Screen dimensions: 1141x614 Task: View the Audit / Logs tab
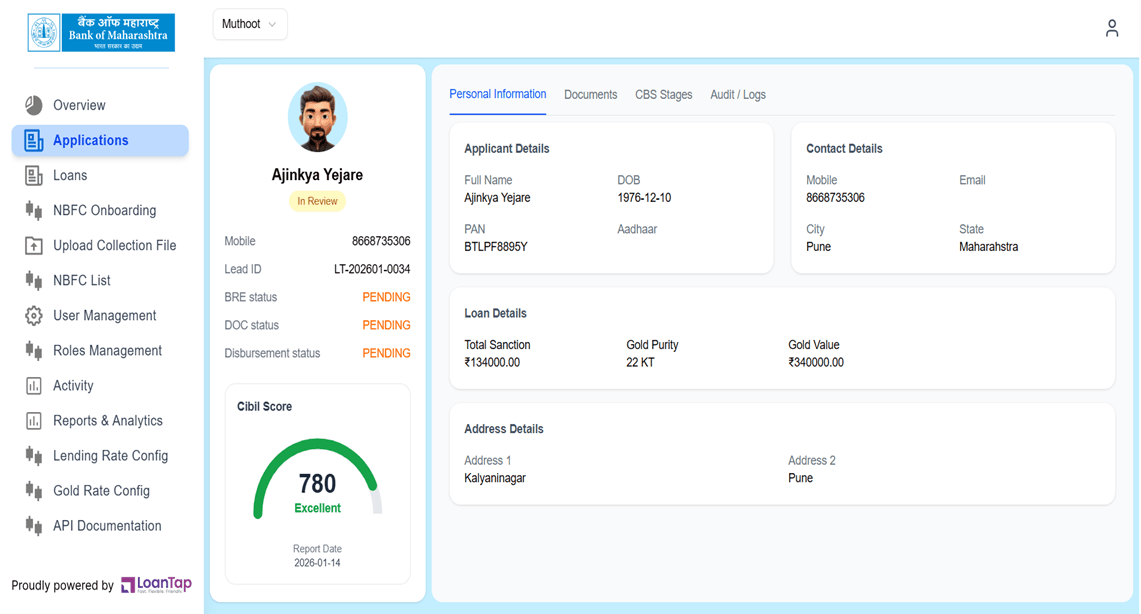click(737, 95)
